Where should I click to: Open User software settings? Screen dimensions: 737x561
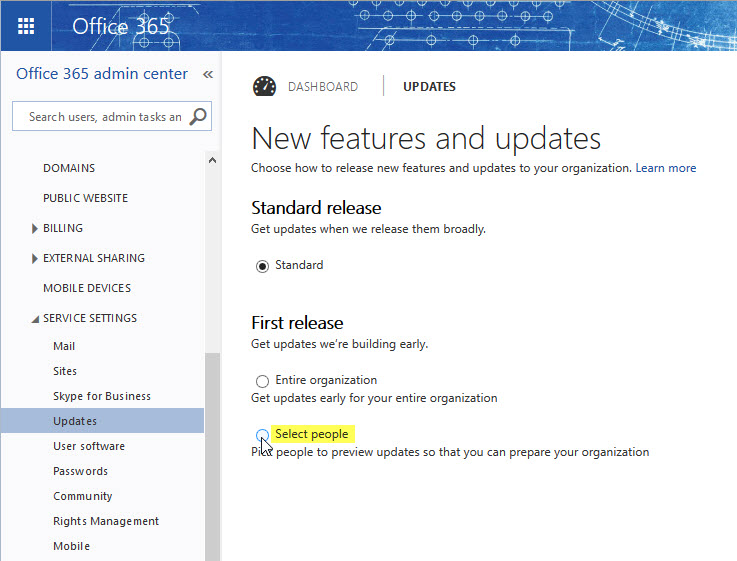point(89,446)
